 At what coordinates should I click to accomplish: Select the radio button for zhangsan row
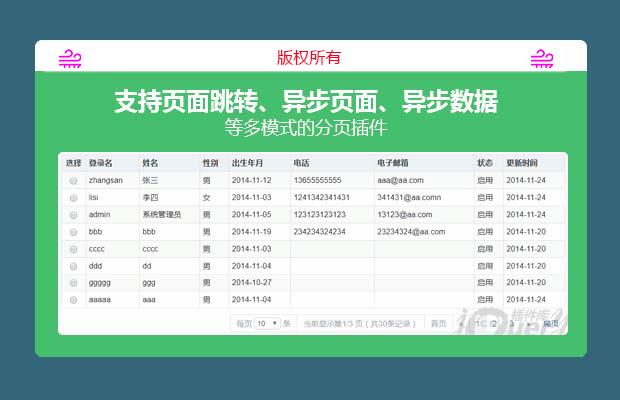click(x=73, y=181)
